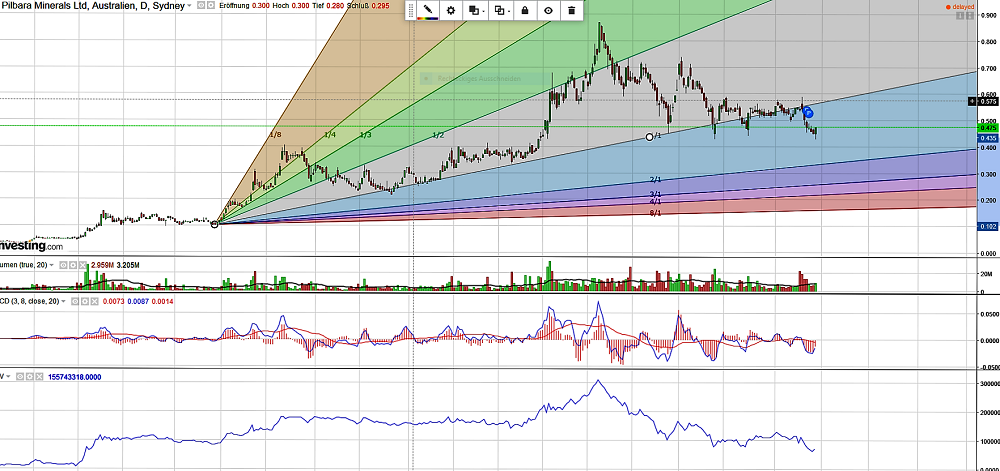Click the left pane control icon under delayed
The image size is (1000, 471).
[959, 17]
